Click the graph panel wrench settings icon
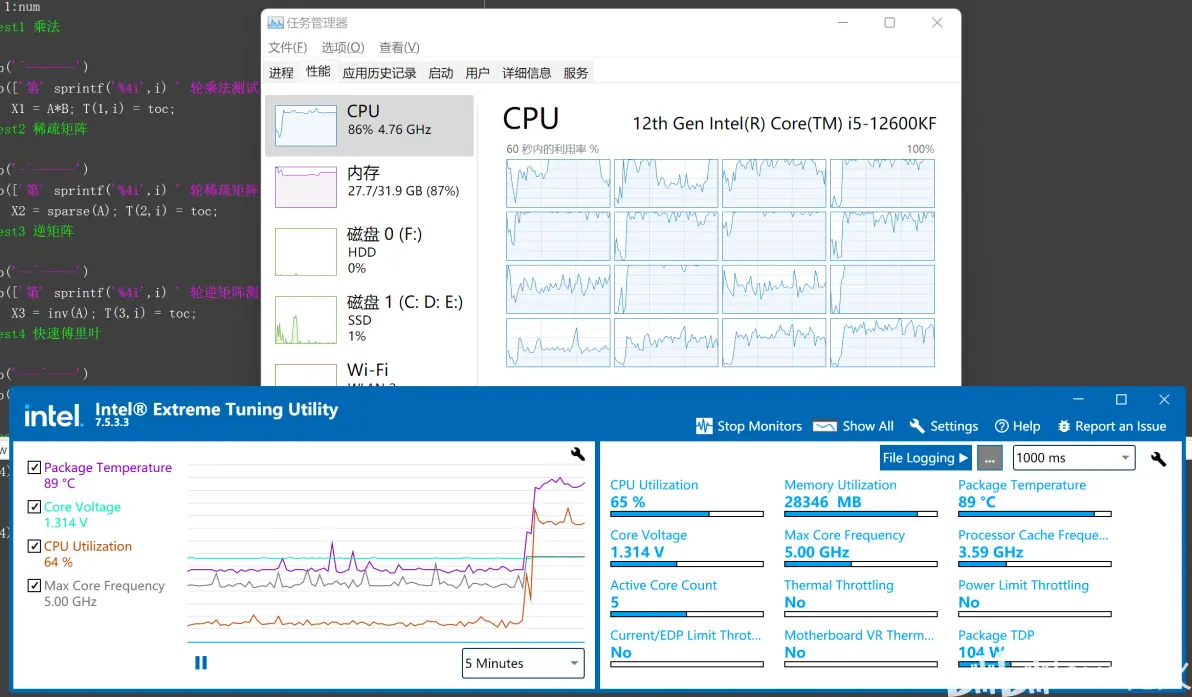The image size is (1192, 697). click(x=578, y=454)
